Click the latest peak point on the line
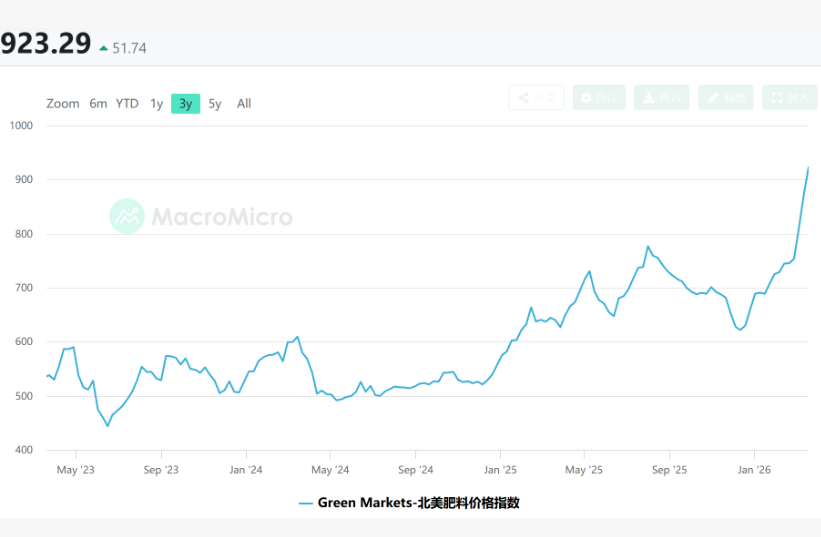The width and height of the screenshot is (821, 537). (808, 167)
